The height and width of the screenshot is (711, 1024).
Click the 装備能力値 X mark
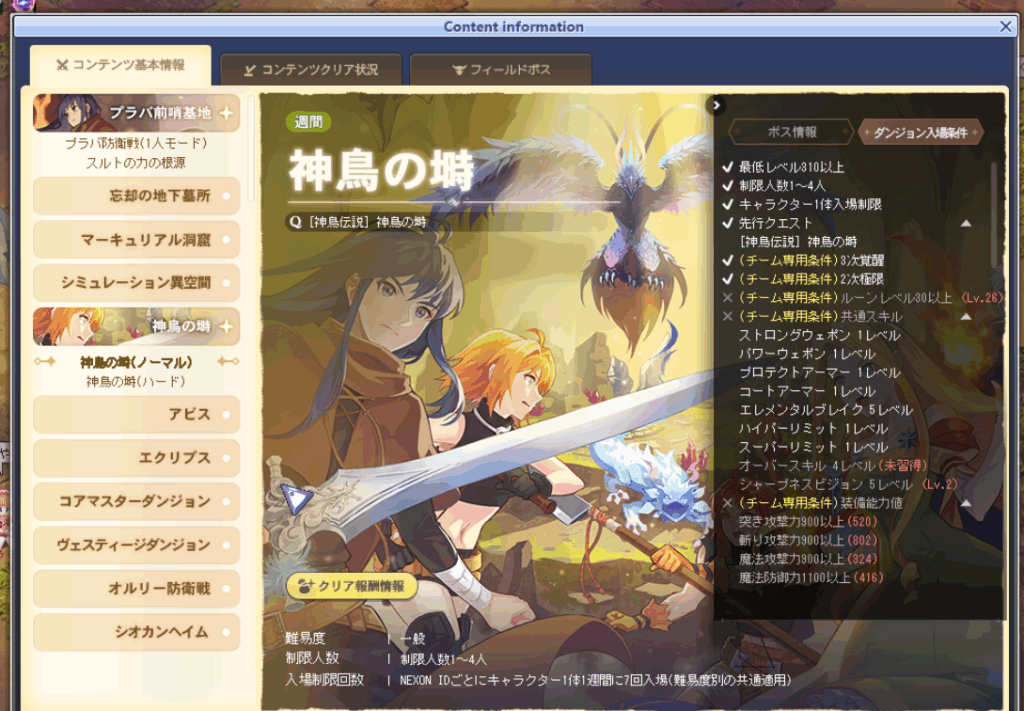coord(728,503)
